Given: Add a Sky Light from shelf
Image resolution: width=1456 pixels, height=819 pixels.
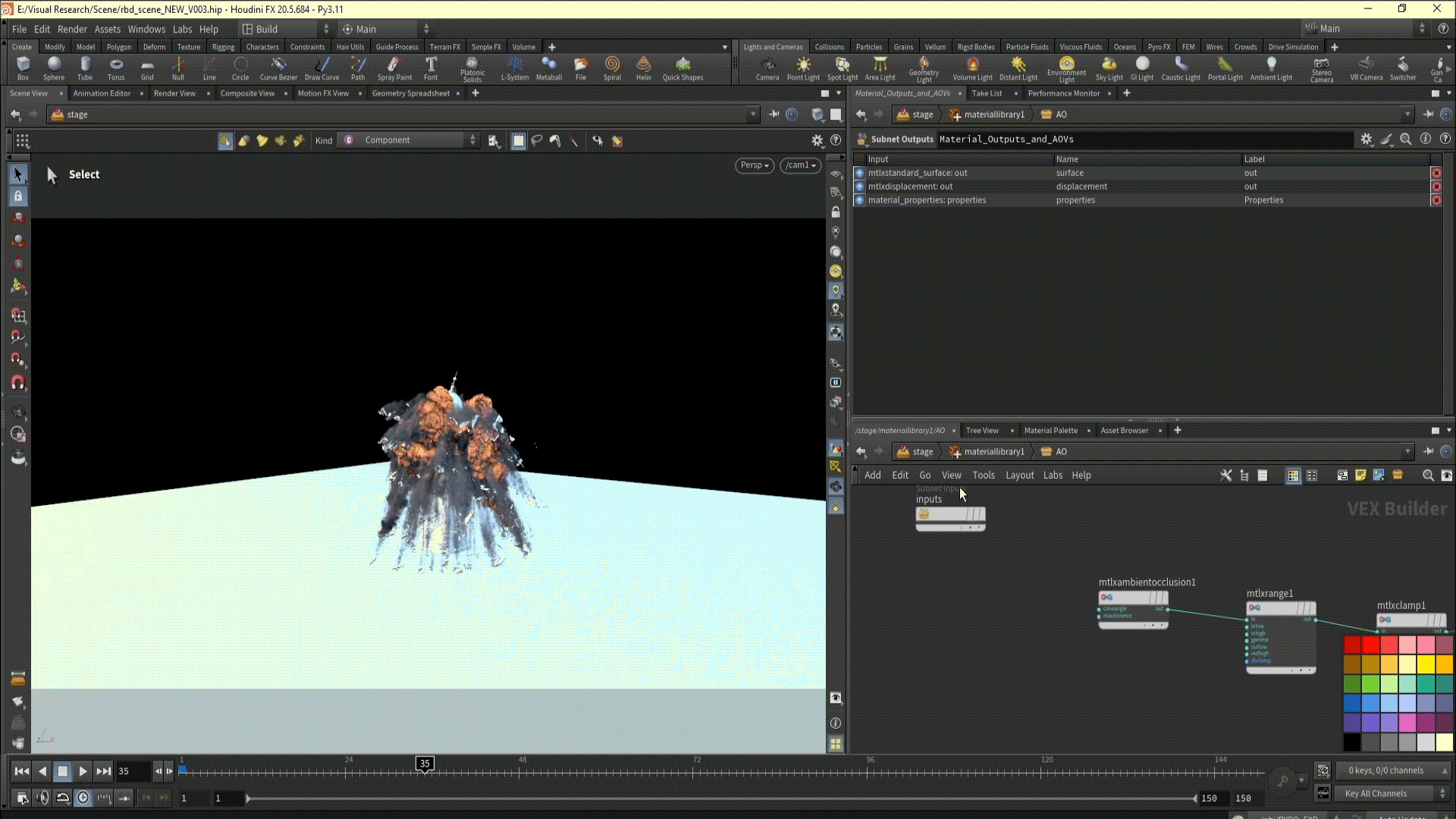Looking at the screenshot, I should click(x=1109, y=68).
